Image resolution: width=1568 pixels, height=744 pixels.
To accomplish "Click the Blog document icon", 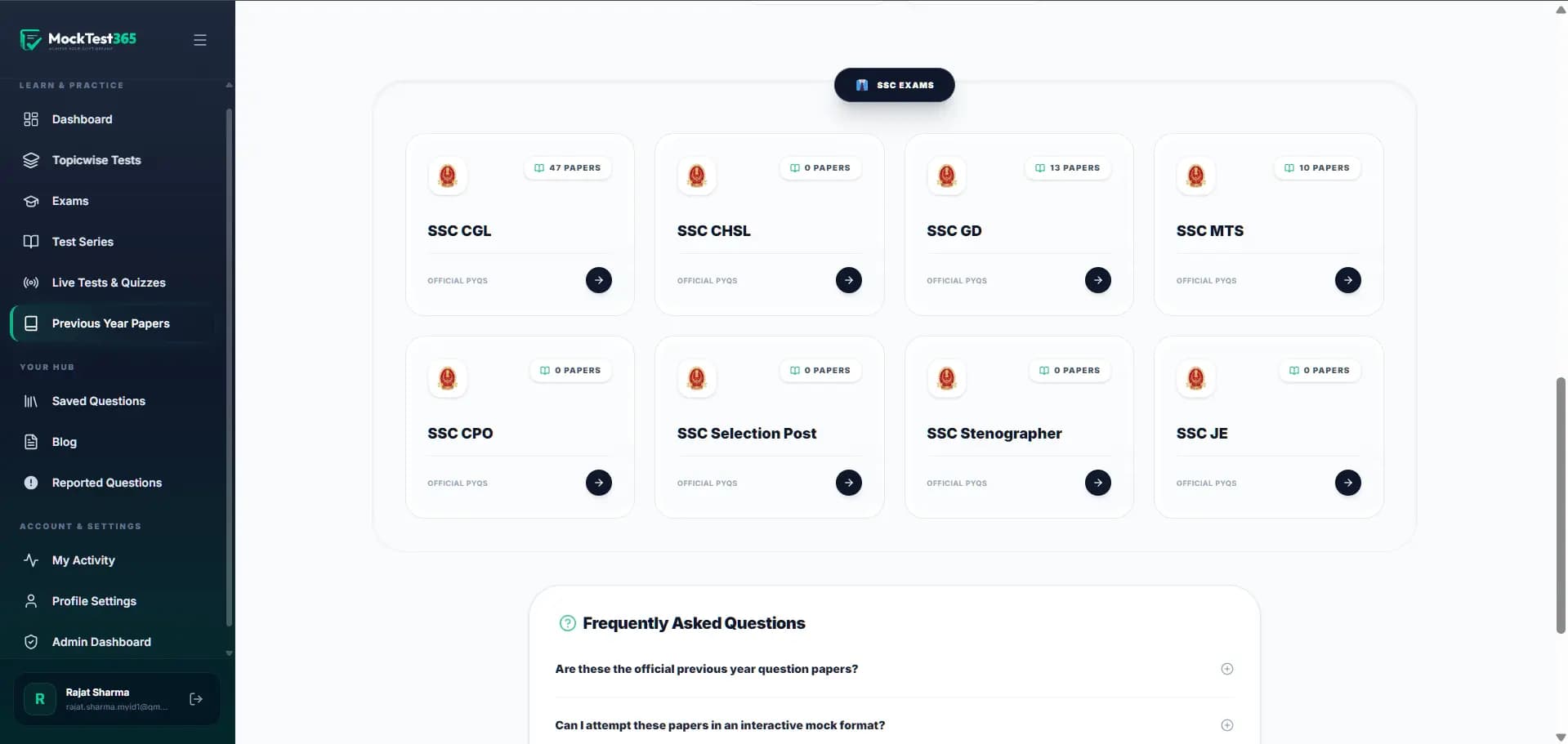I will click(x=31, y=442).
